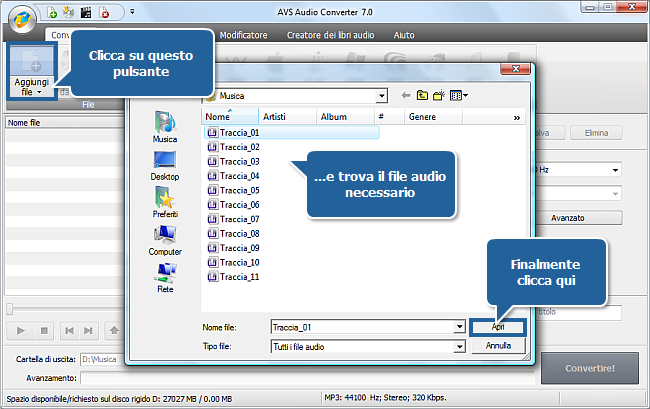Open the Aiuto tab
Image resolution: width=650 pixels, height=409 pixels.
coord(404,35)
